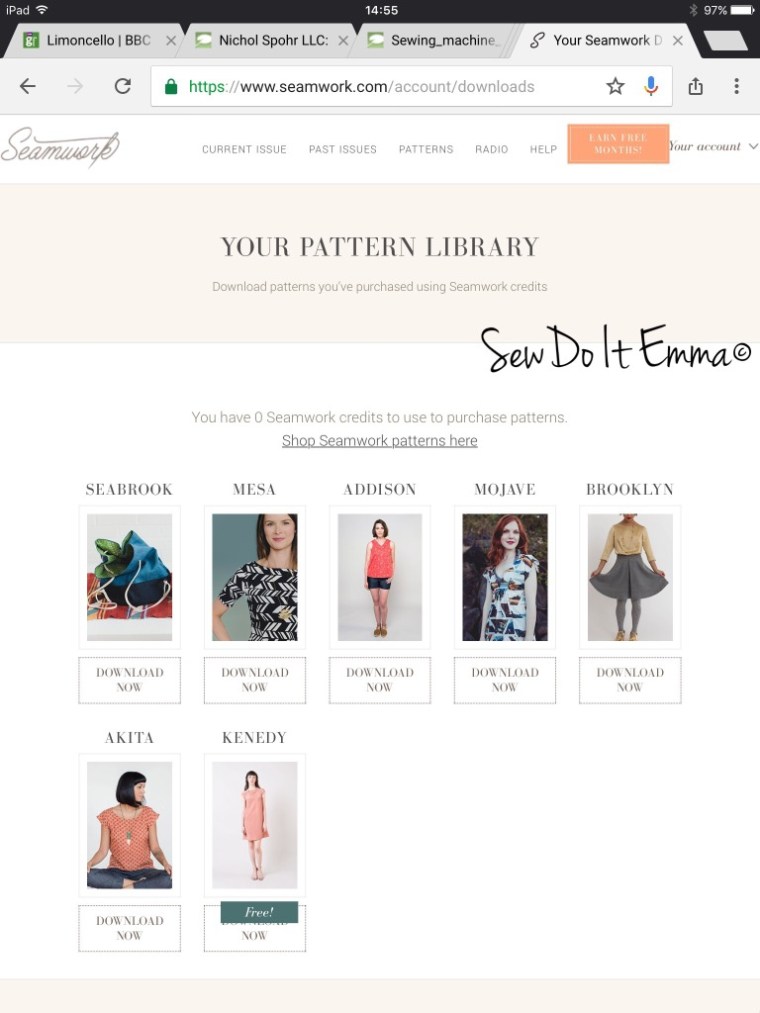
Task: Open Patterns menu item
Action: pos(426,149)
